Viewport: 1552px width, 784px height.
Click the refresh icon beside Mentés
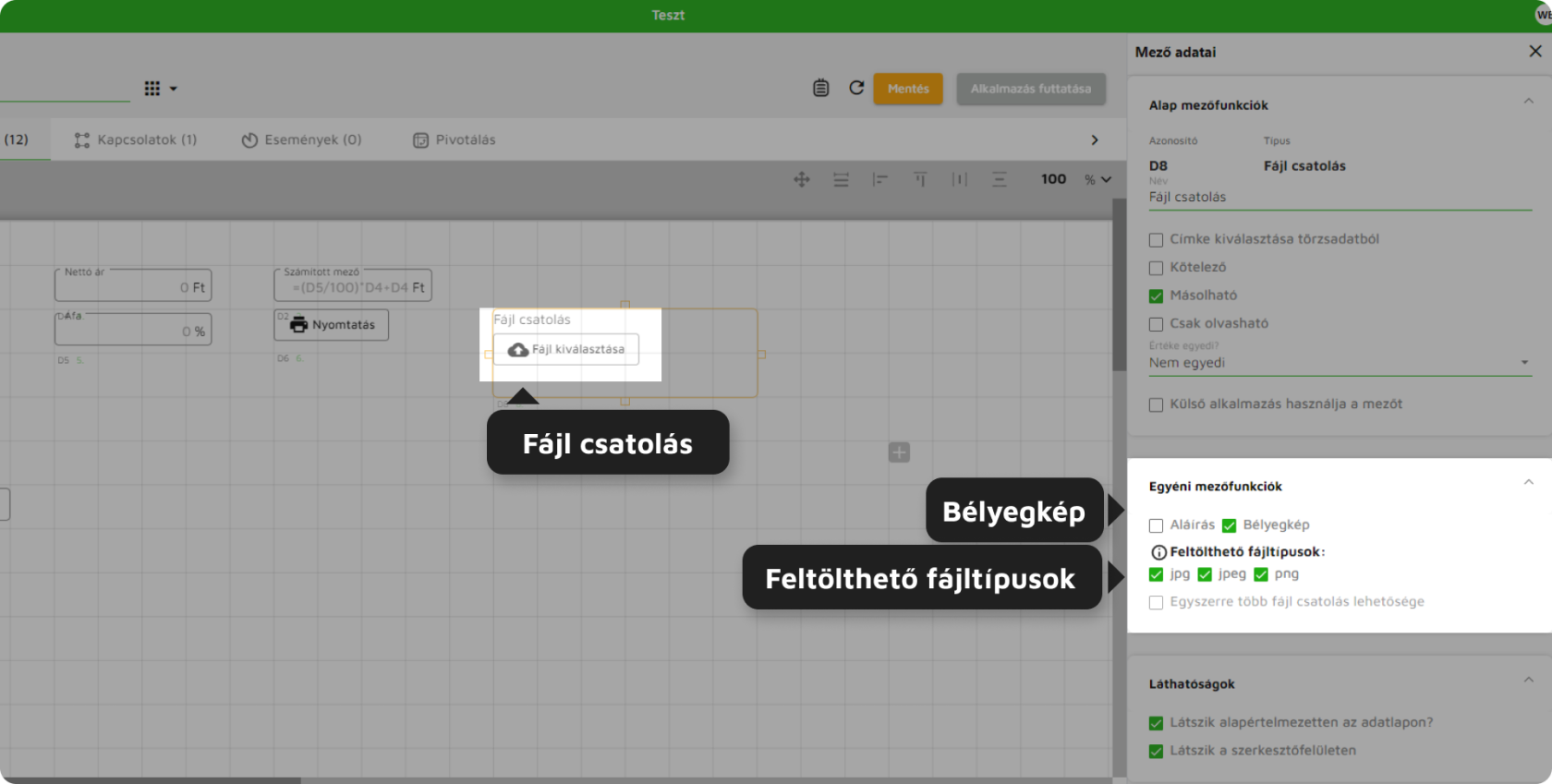[x=856, y=88]
